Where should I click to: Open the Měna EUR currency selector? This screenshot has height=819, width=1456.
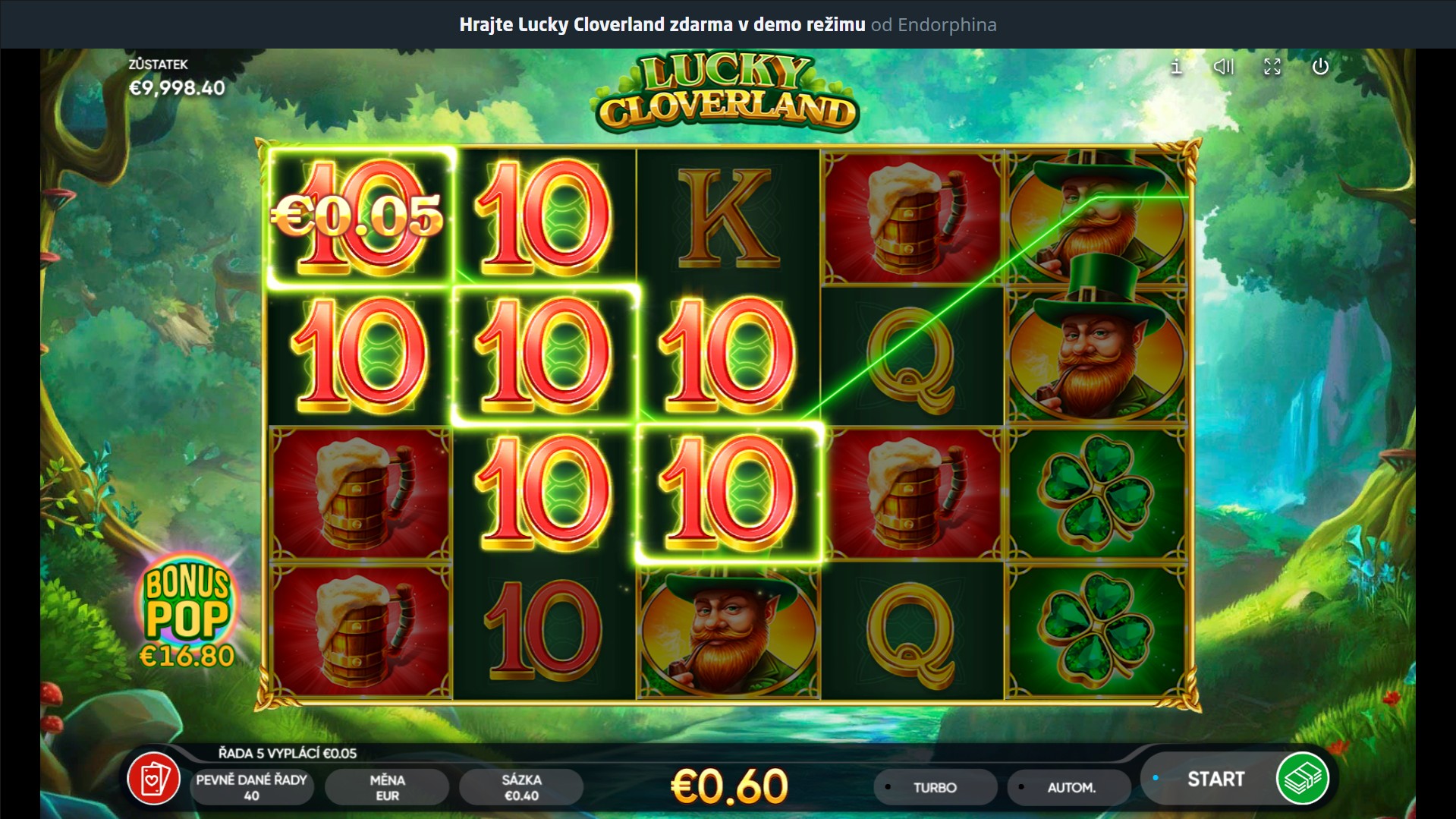coord(387,787)
